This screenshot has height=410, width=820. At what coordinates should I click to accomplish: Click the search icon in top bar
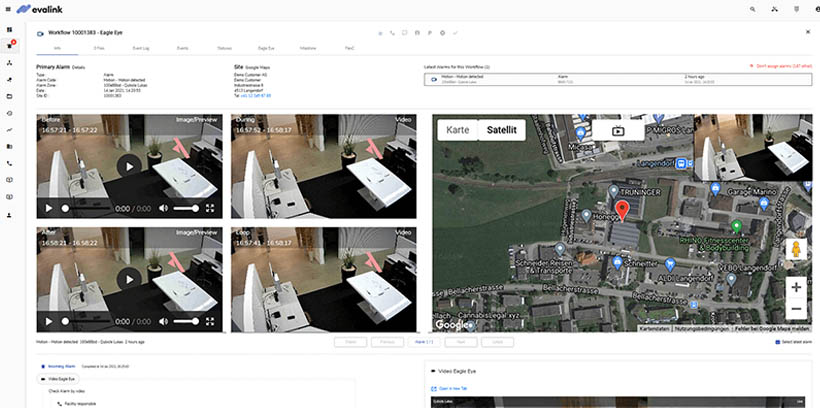coord(752,9)
